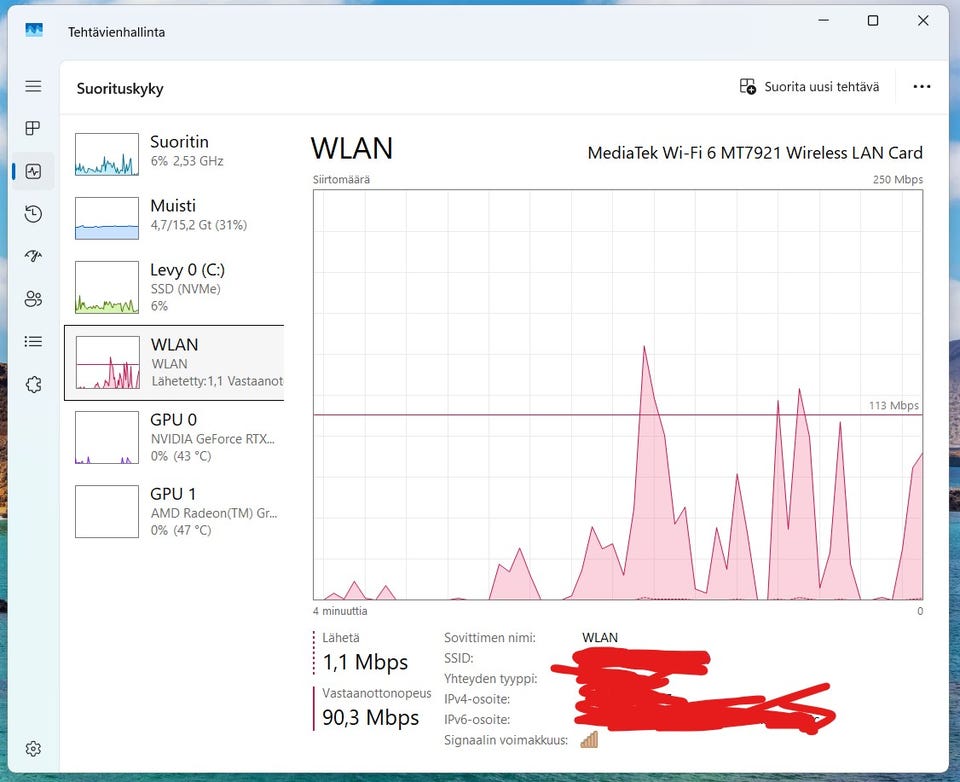Click the Siirtomäärä graph title

341,179
